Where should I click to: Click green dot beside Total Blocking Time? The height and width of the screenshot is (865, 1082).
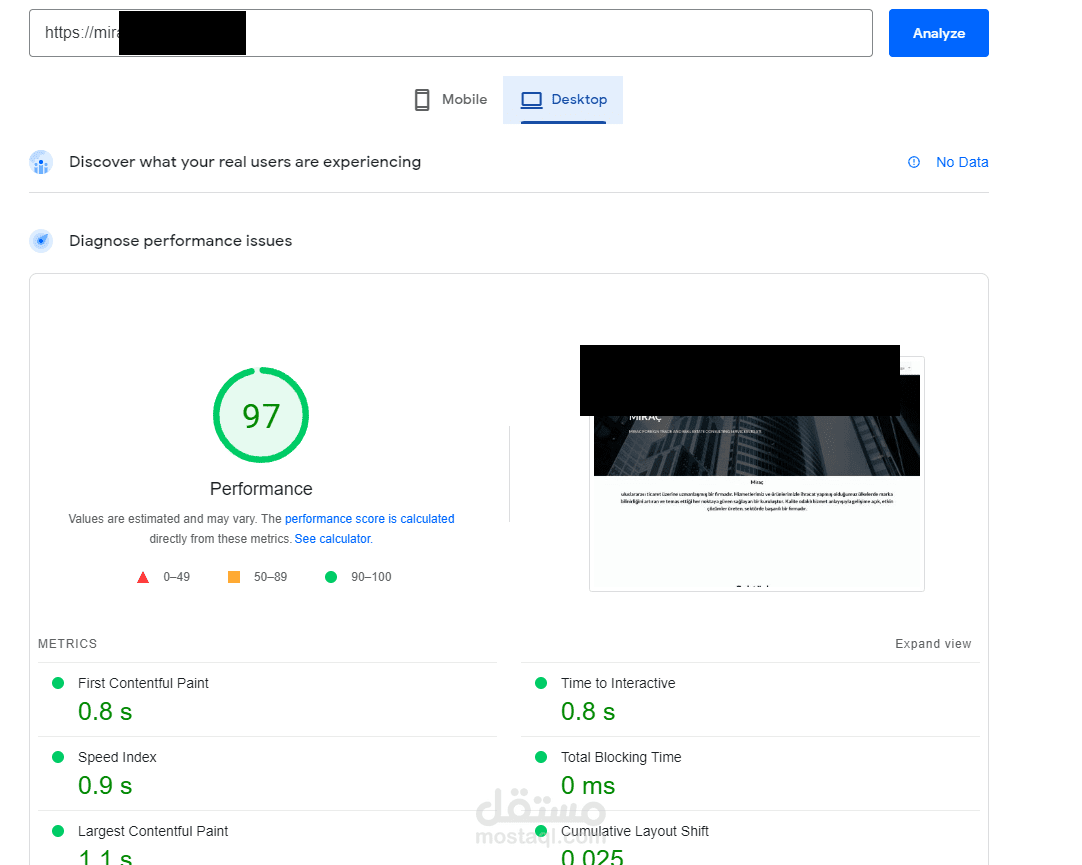click(541, 757)
